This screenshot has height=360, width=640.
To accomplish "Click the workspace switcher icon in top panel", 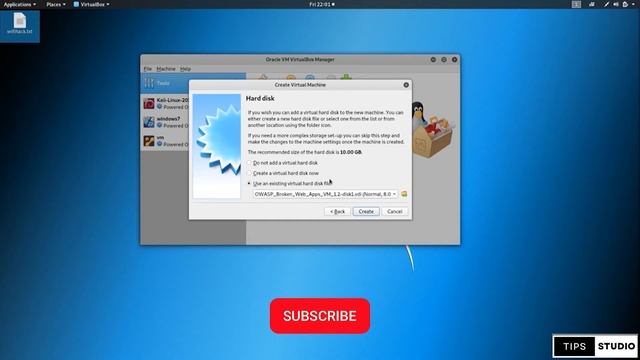I will click(576, 4).
